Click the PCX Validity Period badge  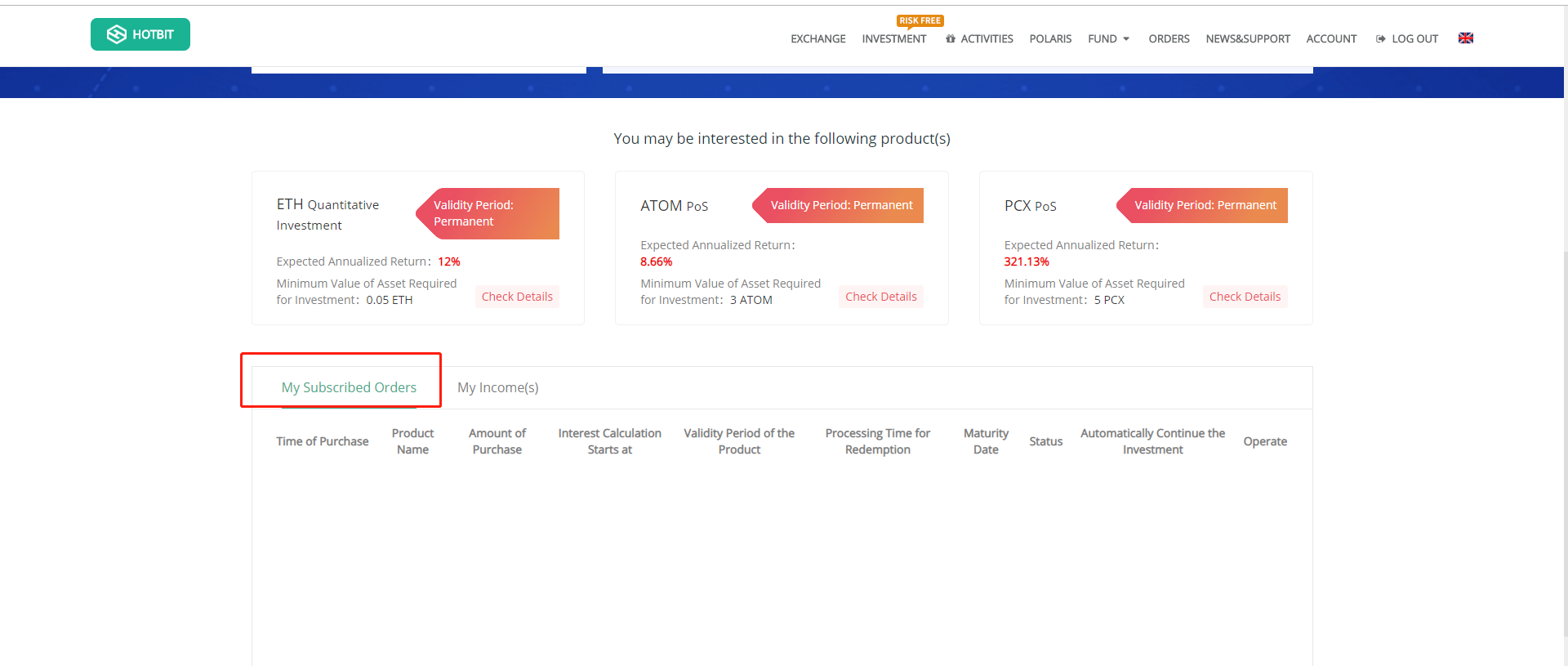pos(1202,205)
